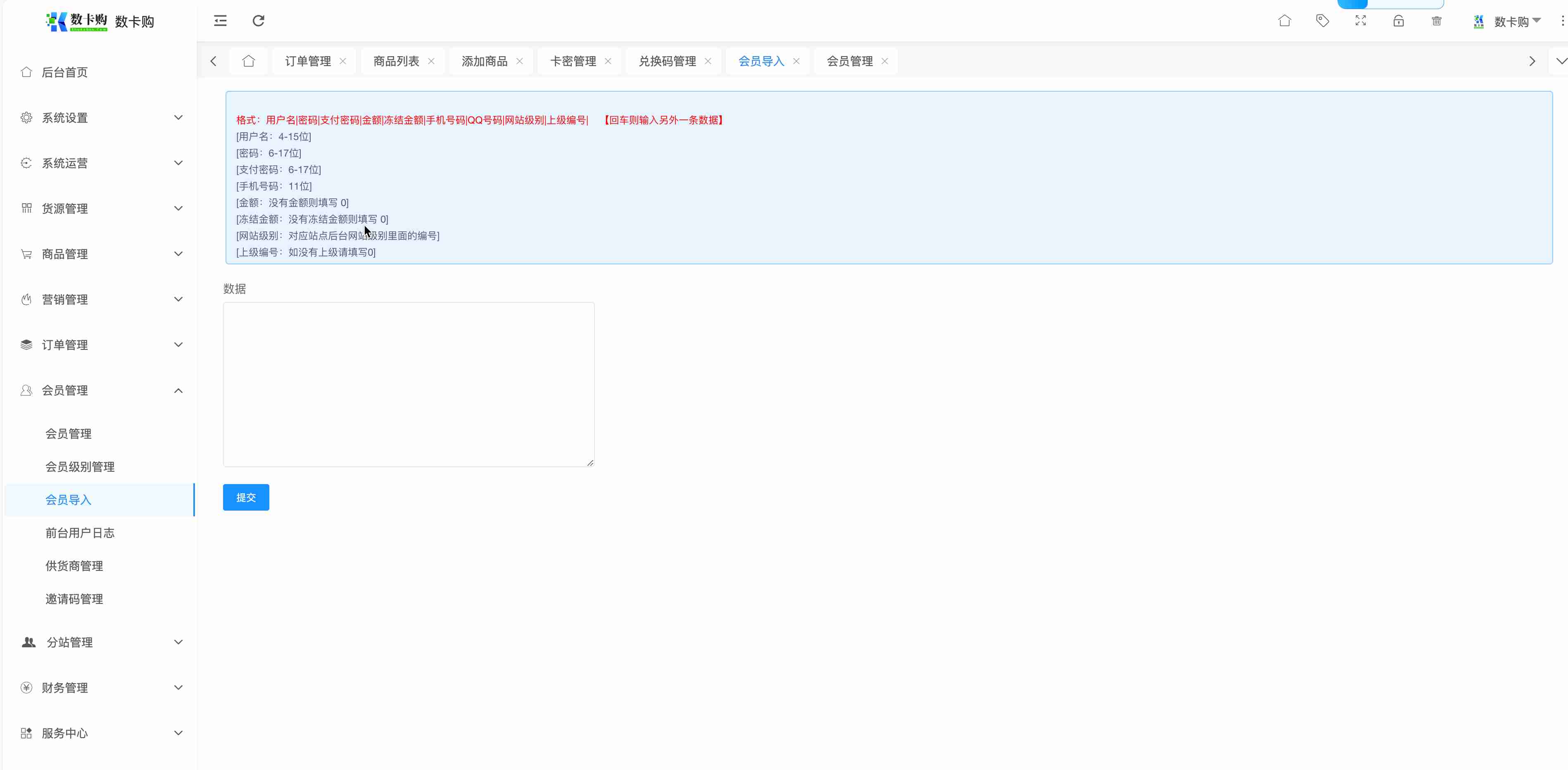Screen dimensions: 1568x770
Task: Click the refresh icon in top toolbar
Action: click(x=258, y=21)
